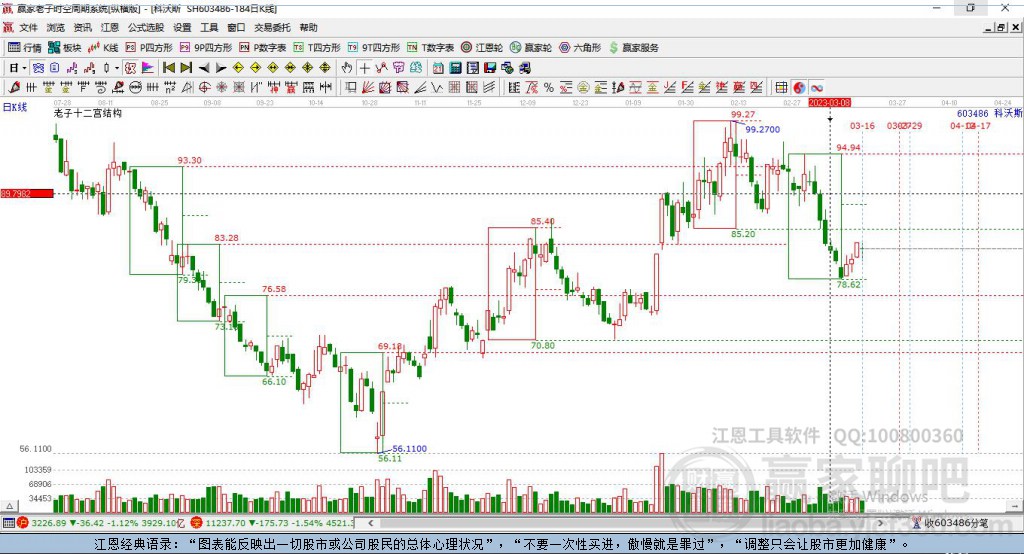Open the calculator icon
1024x554 pixels.
(x=455, y=67)
